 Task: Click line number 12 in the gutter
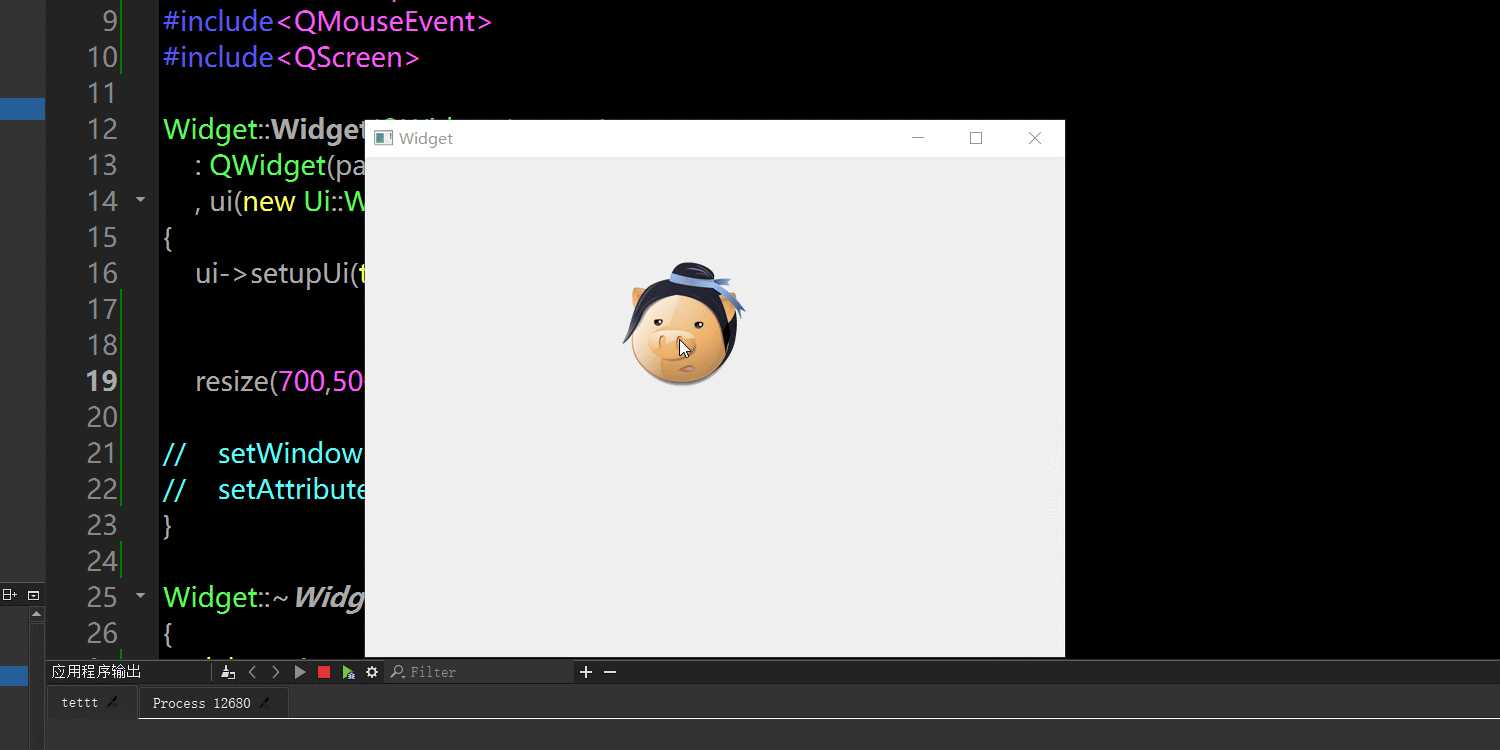[102, 129]
